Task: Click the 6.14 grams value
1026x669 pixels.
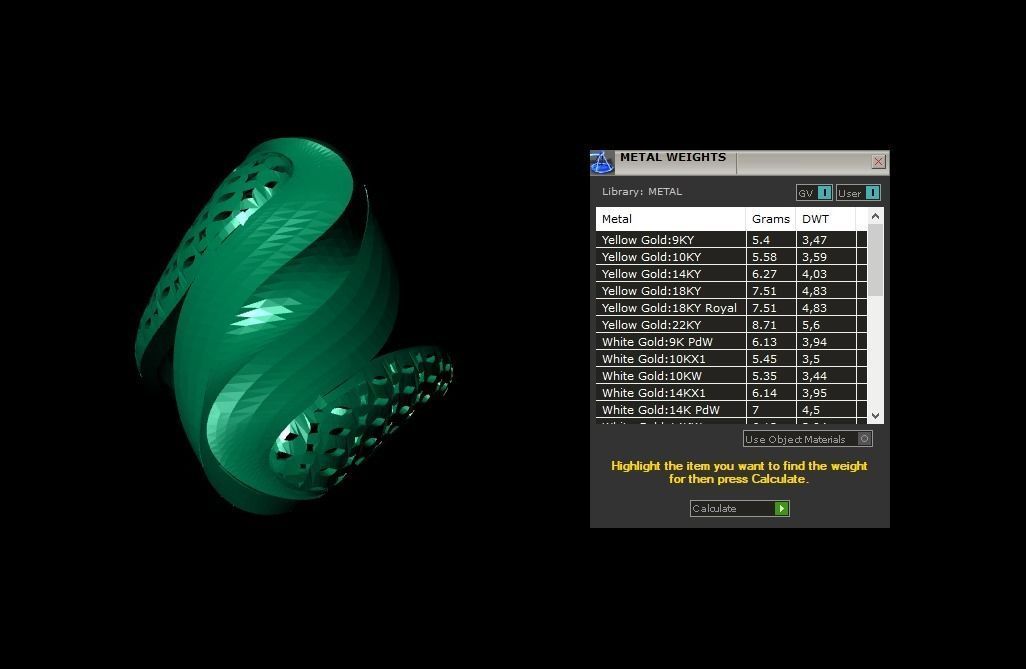Action: [x=764, y=393]
